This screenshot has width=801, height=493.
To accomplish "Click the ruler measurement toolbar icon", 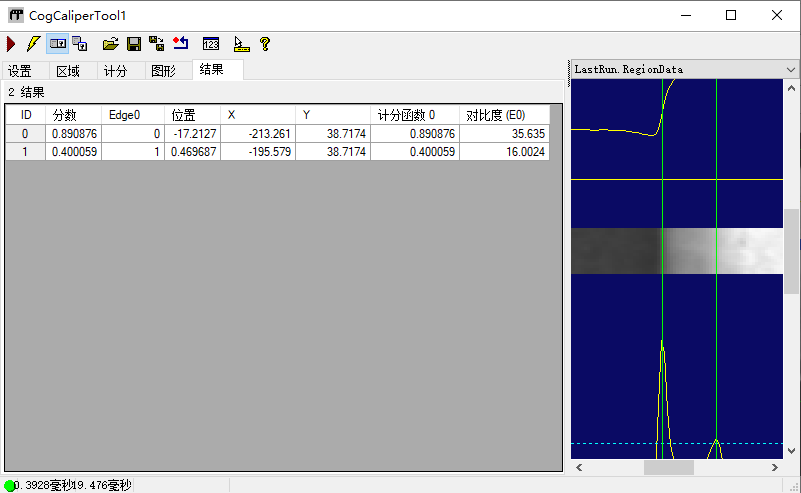I will (240, 44).
